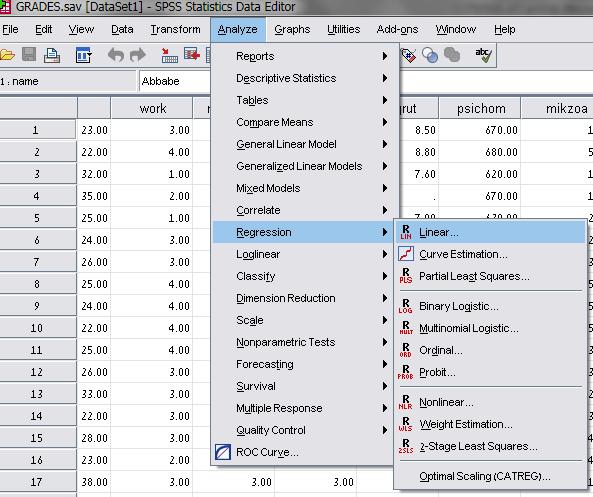593x497 pixels.
Task: Open the Utilities menu
Action: point(343,30)
